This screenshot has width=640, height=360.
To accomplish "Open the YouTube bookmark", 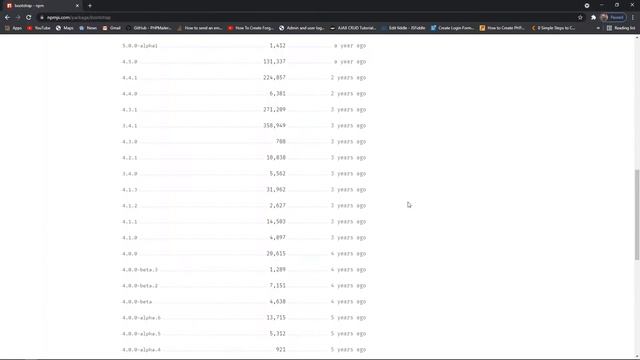I will click(39, 28).
